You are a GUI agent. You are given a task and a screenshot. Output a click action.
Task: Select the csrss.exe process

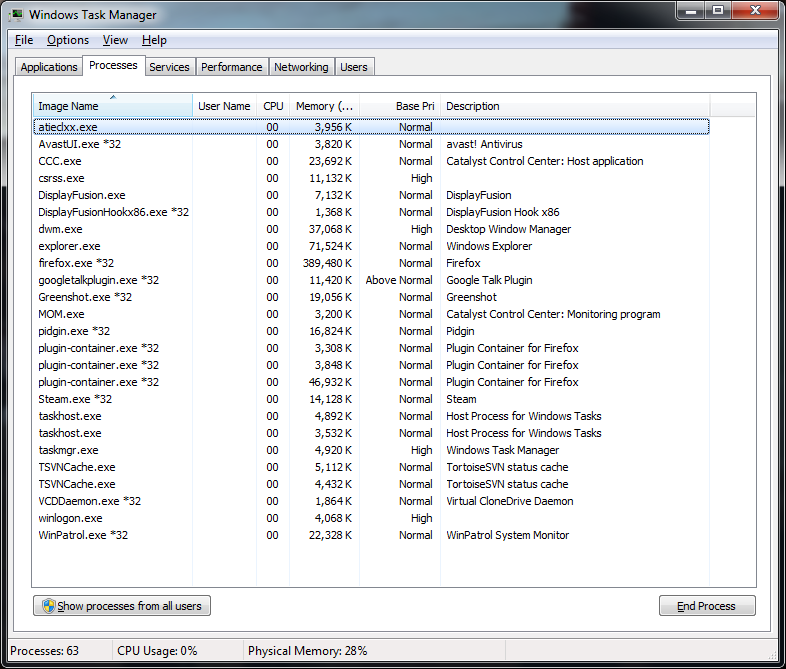click(371, 178)
